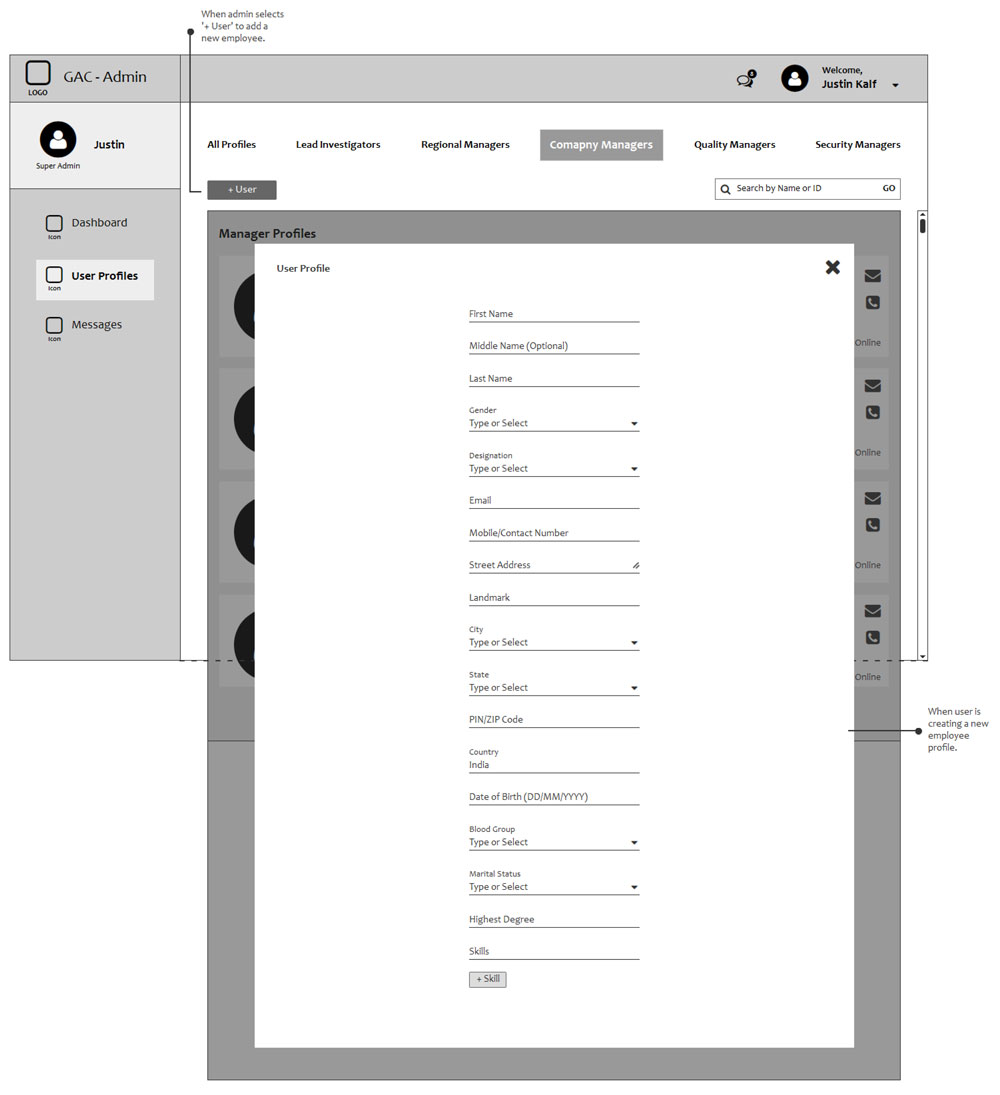Viewport: 1000px width, 1095px height.
Task: Open the account menu arrow beside Justin Kalf
Action: [895, 86]
